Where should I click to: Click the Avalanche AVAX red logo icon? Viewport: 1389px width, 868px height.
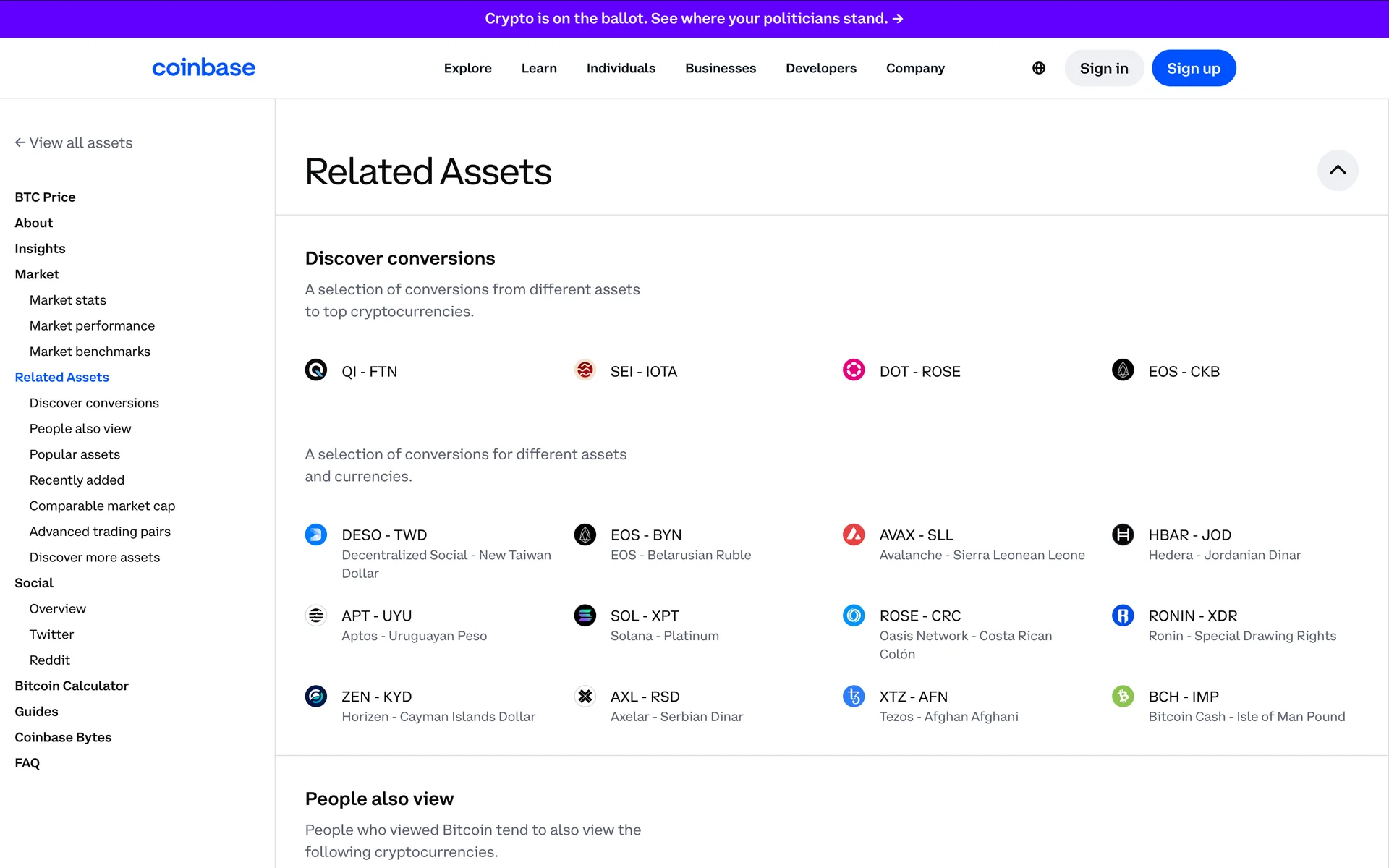point(854,535)
